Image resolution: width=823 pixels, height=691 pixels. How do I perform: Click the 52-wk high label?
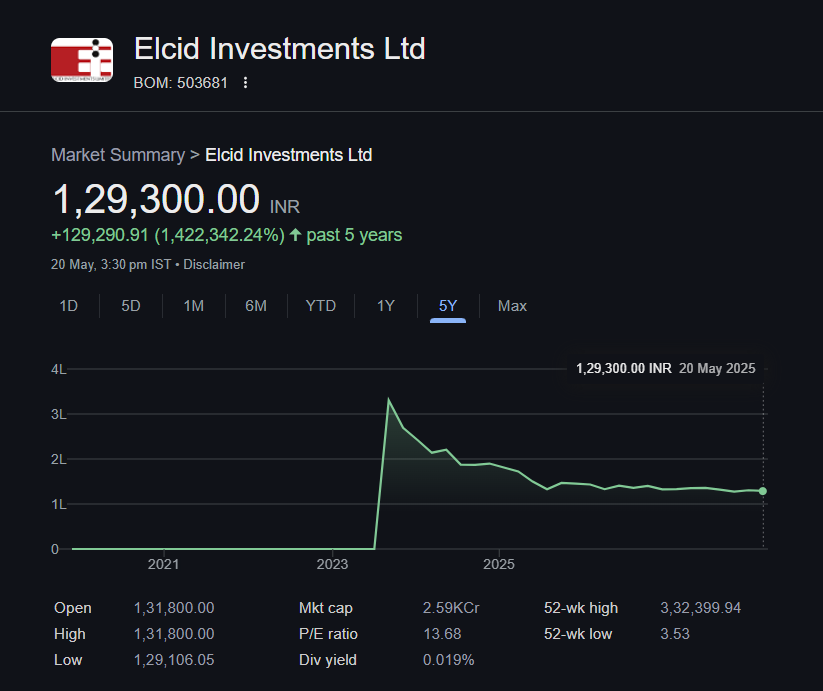(x=581, y=608)
